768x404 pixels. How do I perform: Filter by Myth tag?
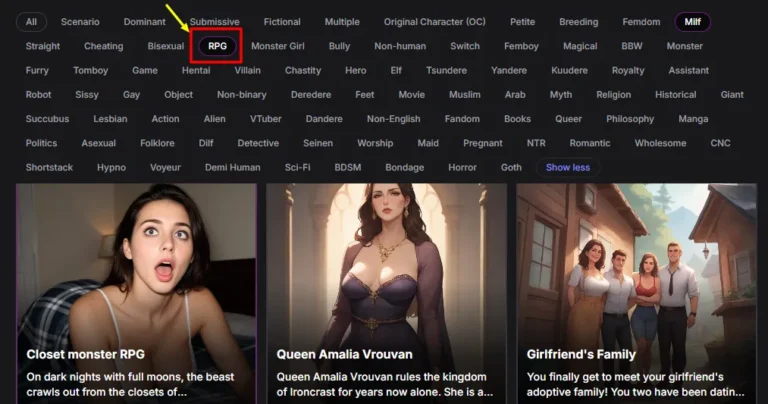(560, 95)
